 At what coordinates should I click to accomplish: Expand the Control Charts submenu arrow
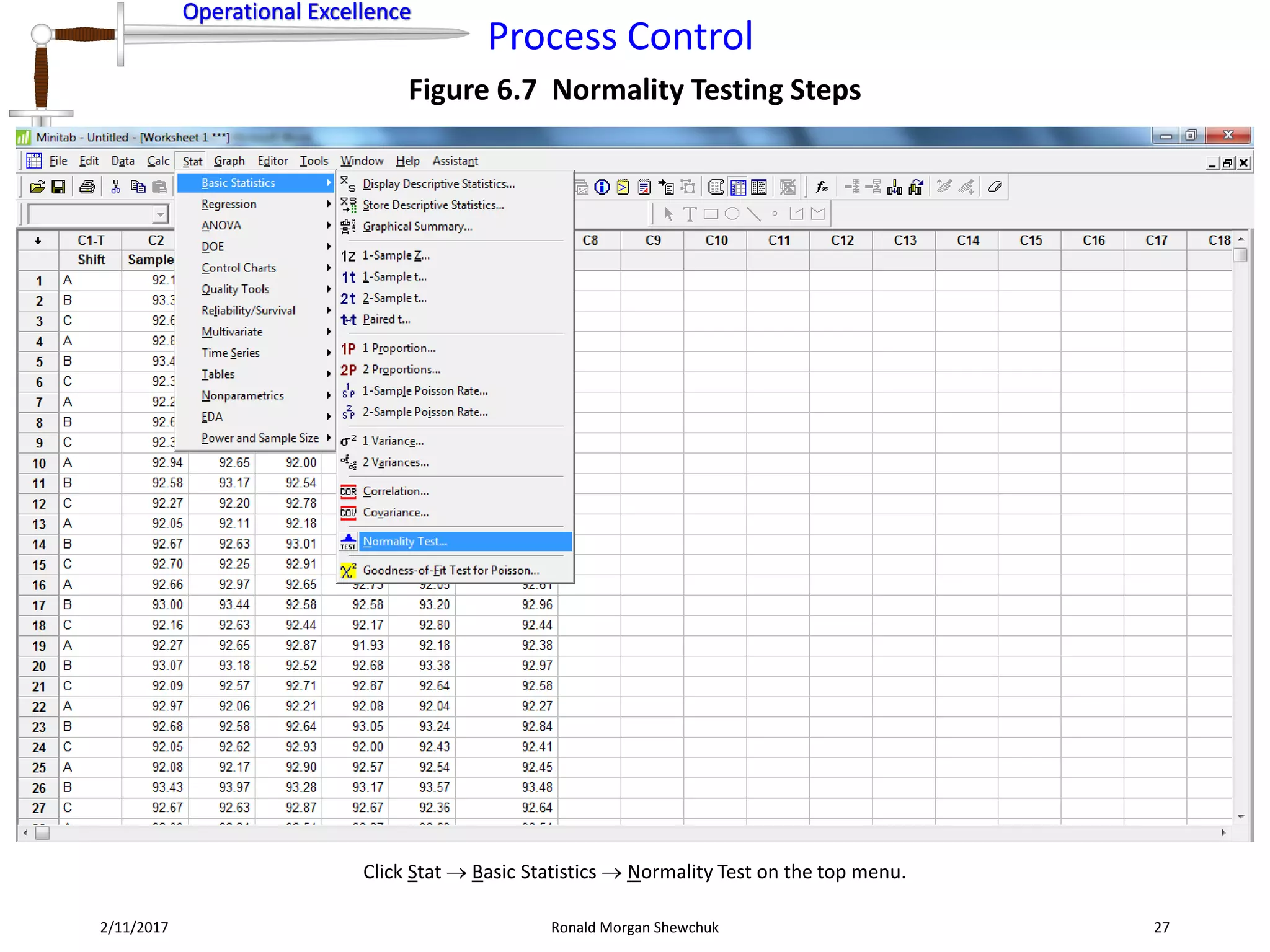329,268
